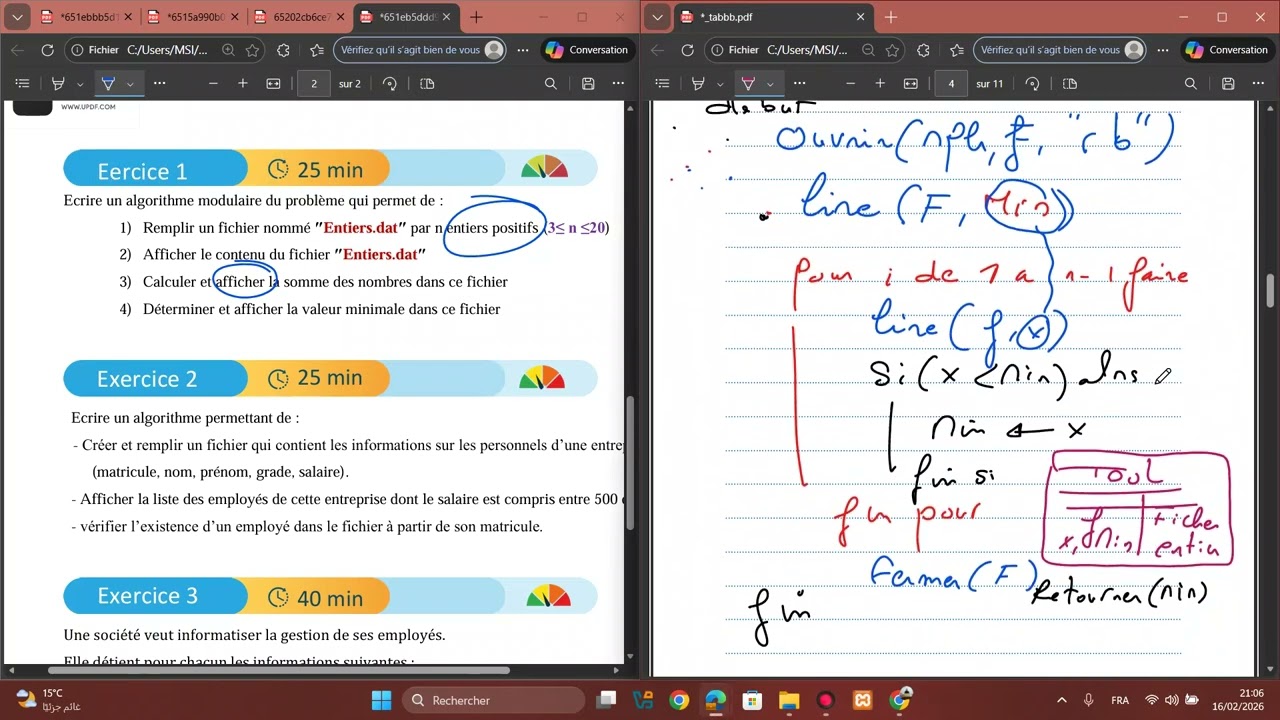Toggle page view layout in left PDF window

click(x=427, y=84)
